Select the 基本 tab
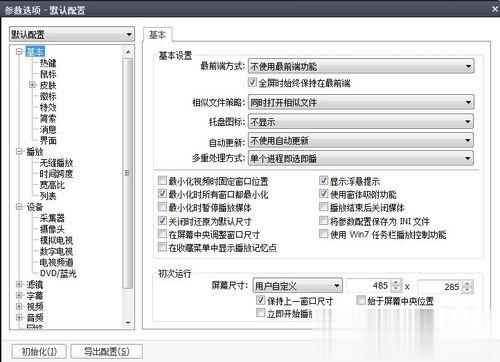Screen dimensions: 500x362 (x=157, y=35)
